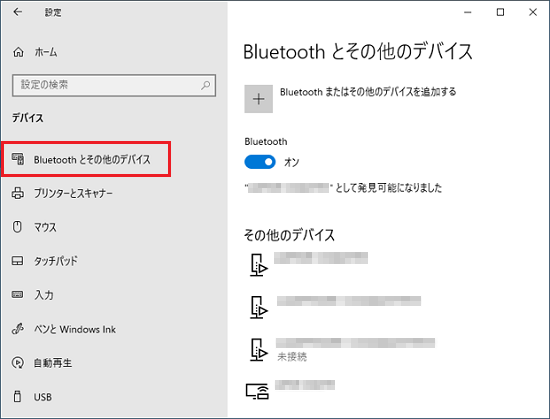The width and height of the screenshot is (550, 419).
Task: Click the keyboard icon beside 入力
Action: tap(18, 295)
